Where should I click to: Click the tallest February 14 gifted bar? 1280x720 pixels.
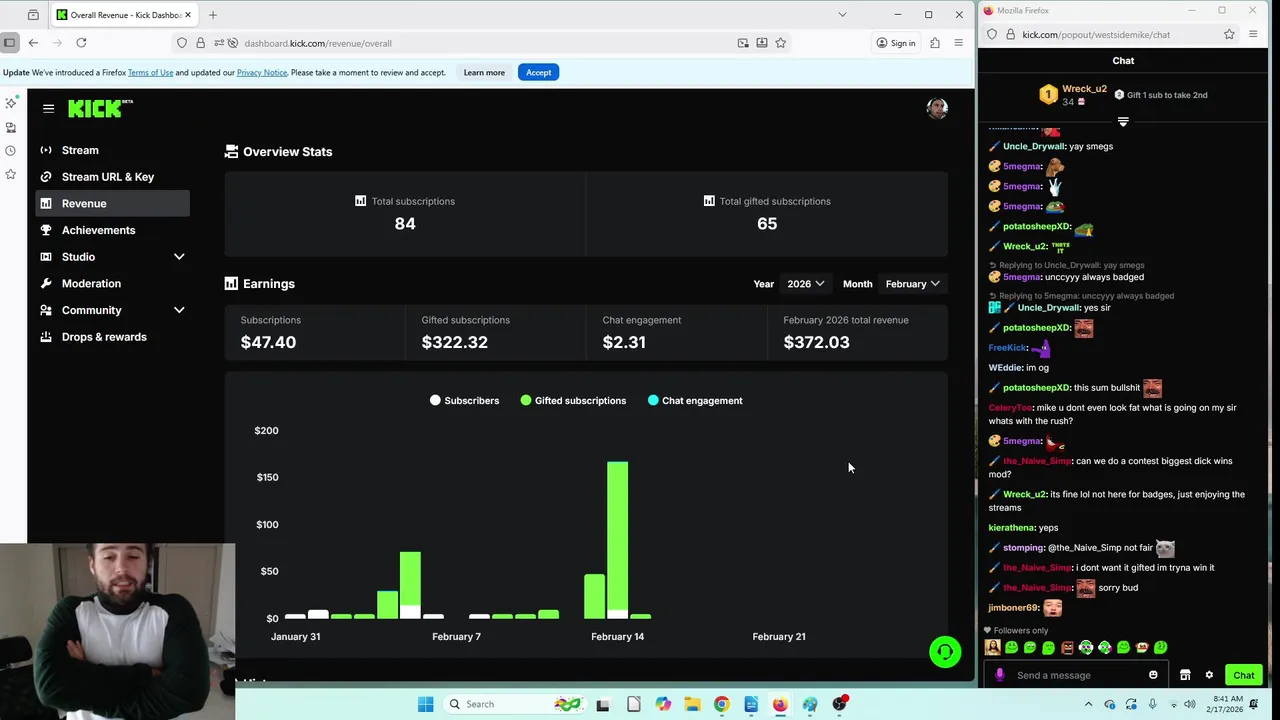tap(618, 536)
